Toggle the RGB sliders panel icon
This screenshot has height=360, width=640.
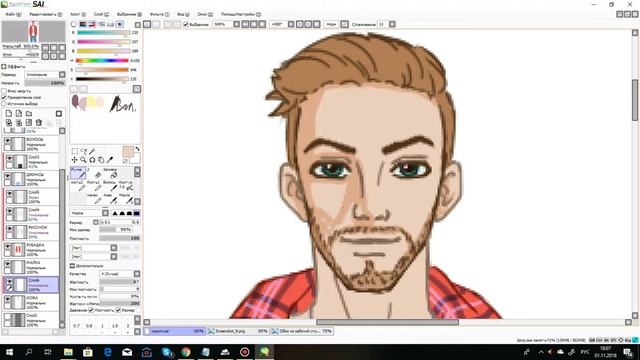[83, 24]
